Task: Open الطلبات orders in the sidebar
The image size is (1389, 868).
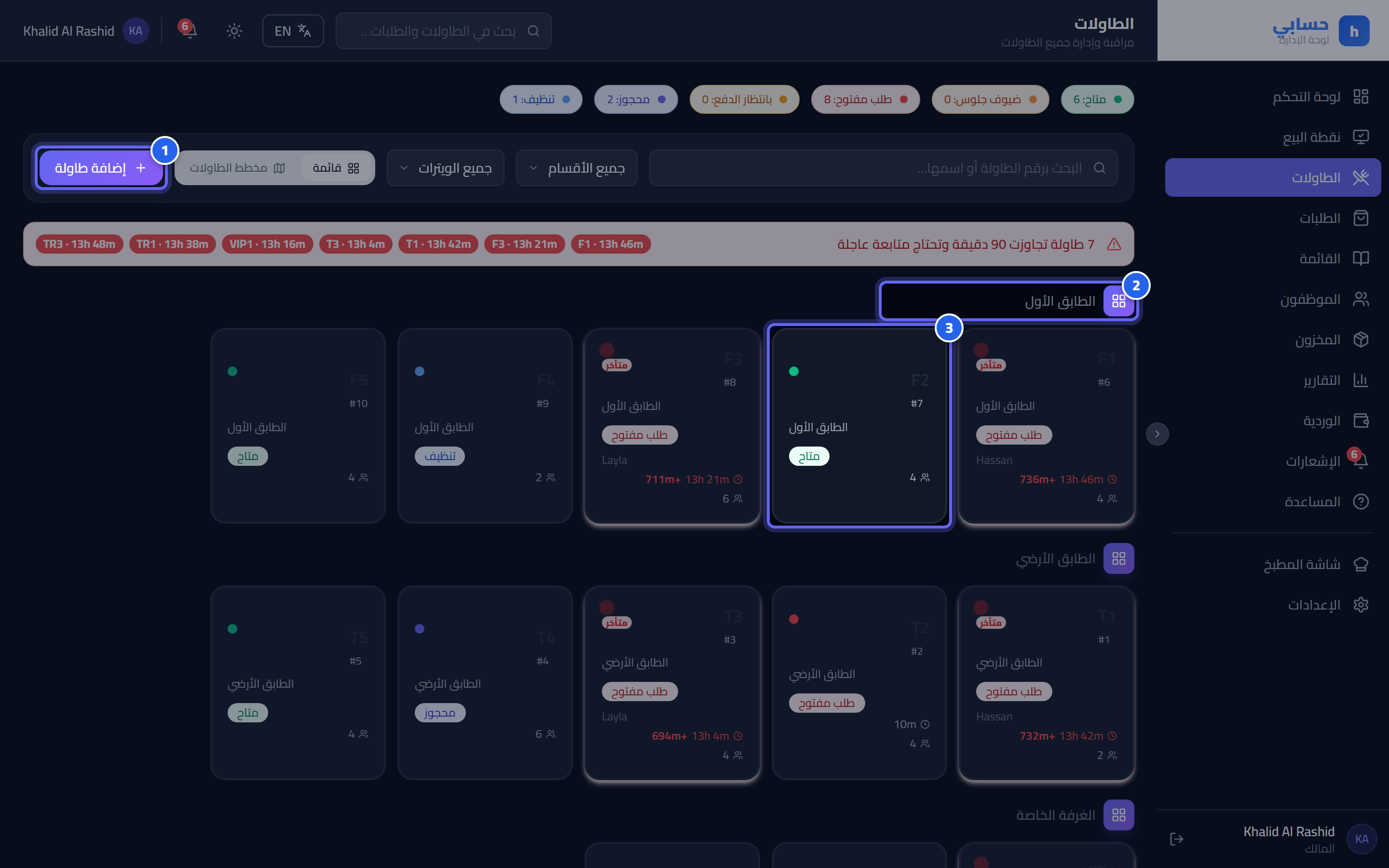Action: (x=1273, y=218)
